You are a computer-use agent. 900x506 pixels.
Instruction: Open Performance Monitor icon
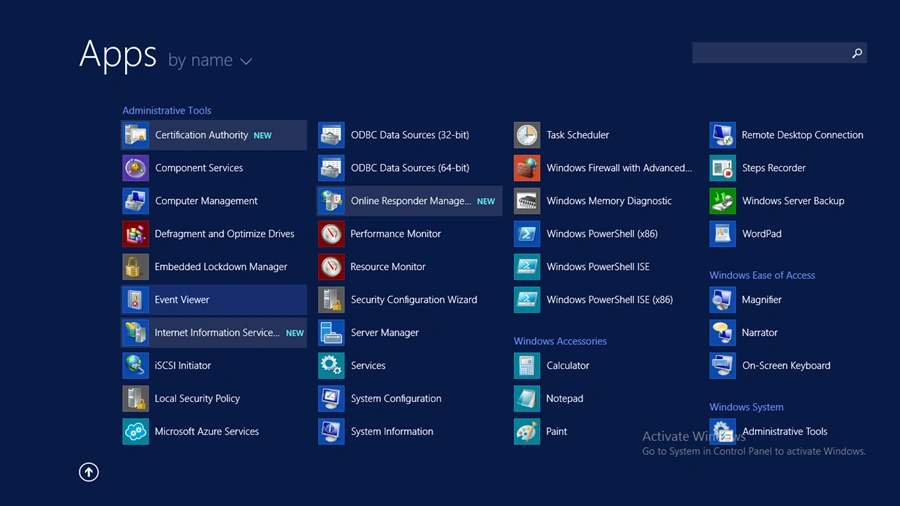click(x=331, y=233)
